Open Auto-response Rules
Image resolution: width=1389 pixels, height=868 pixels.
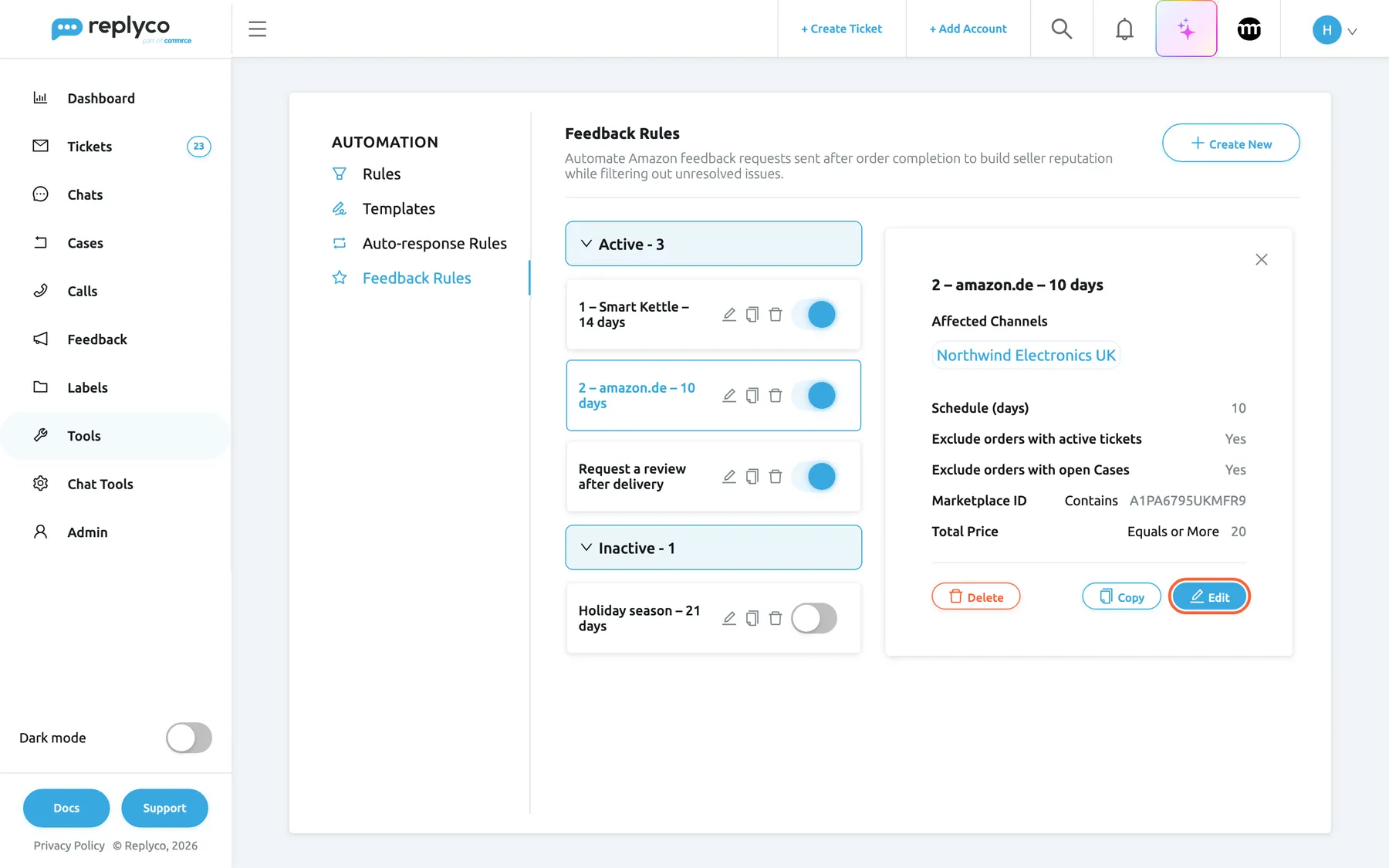pyautogui.click(x=434, y=243)
